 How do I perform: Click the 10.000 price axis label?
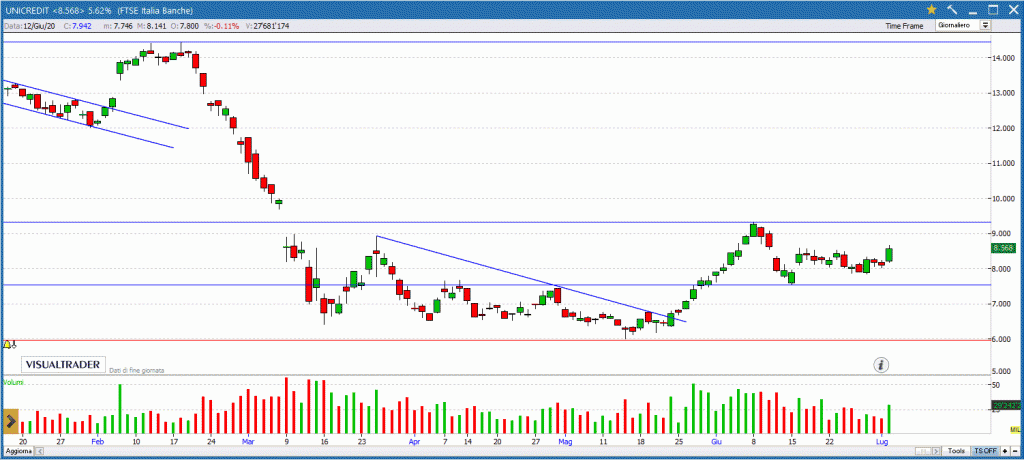point(1006,199)
